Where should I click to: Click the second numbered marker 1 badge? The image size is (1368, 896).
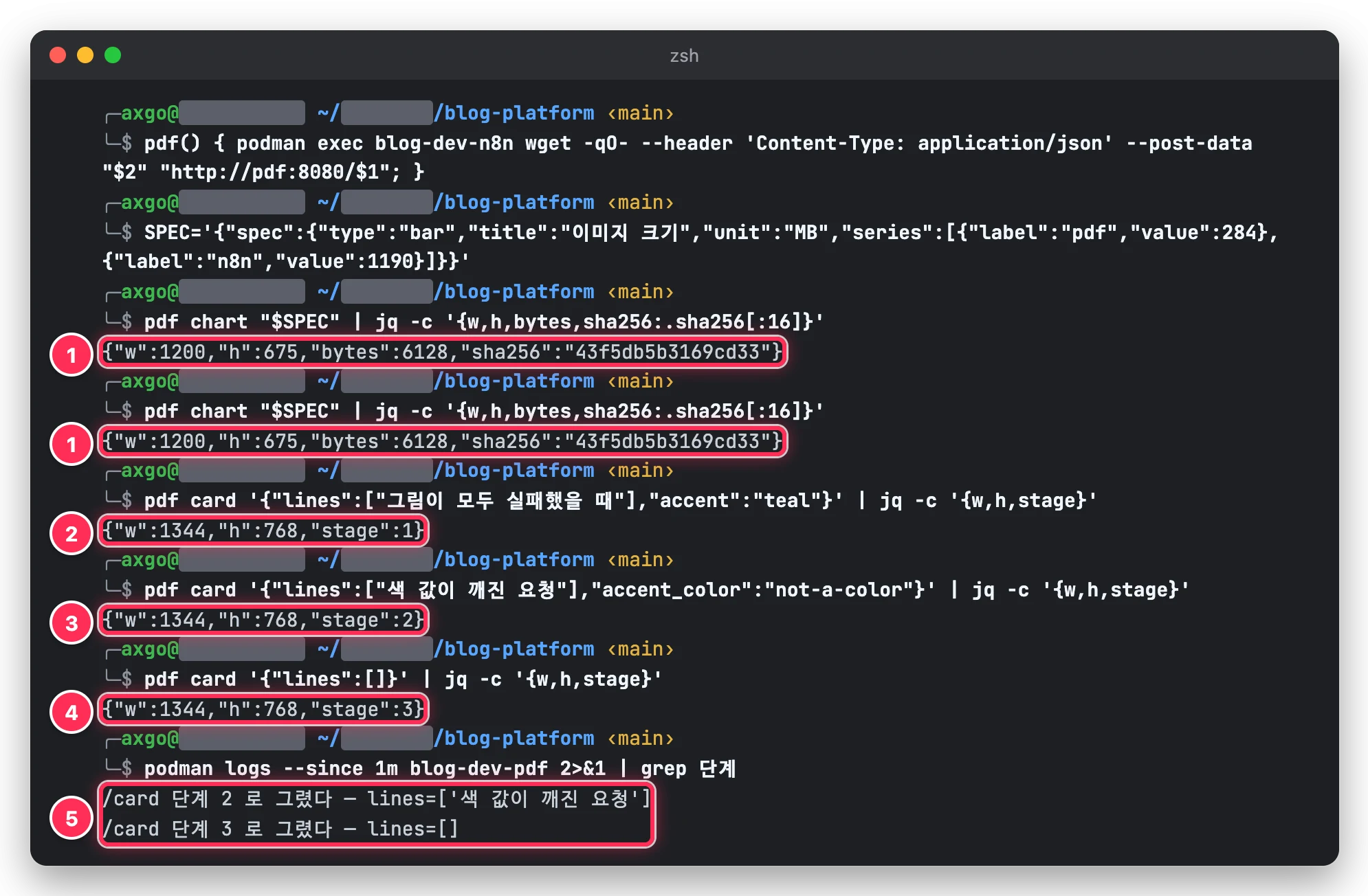coord(71,444)
